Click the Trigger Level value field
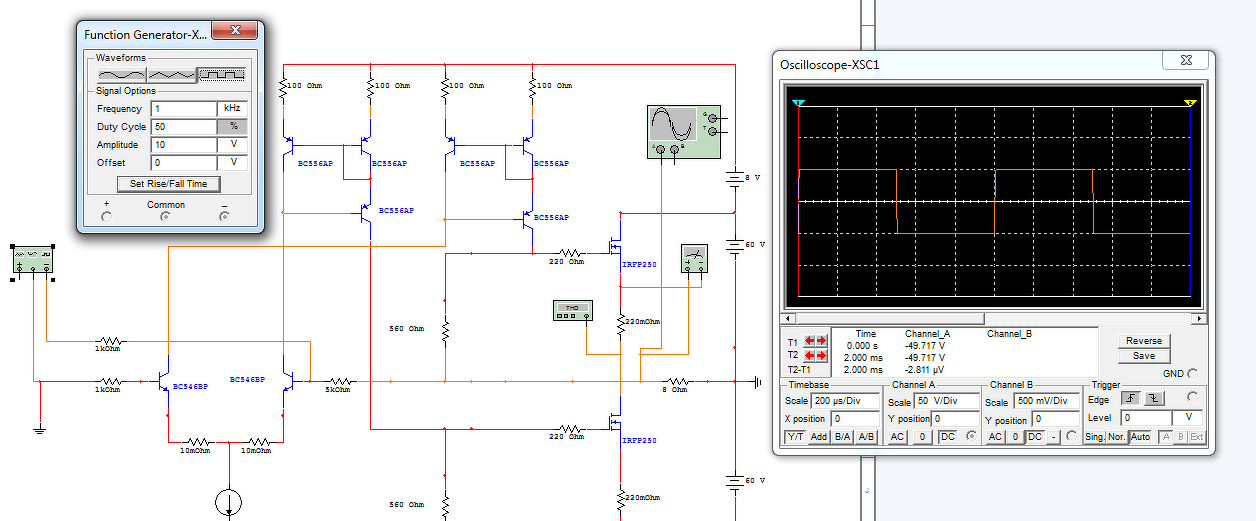This screenshot has height=521, width=1256. tap(1147, 418)
